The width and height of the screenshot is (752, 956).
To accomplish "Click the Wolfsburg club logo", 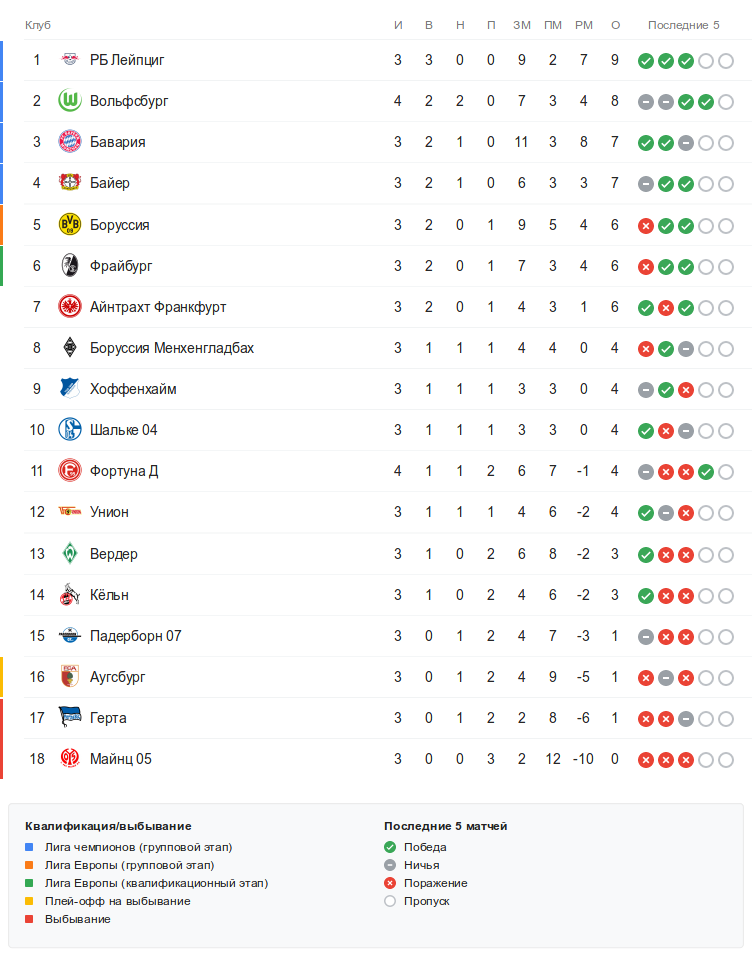I will pos(69,101).
